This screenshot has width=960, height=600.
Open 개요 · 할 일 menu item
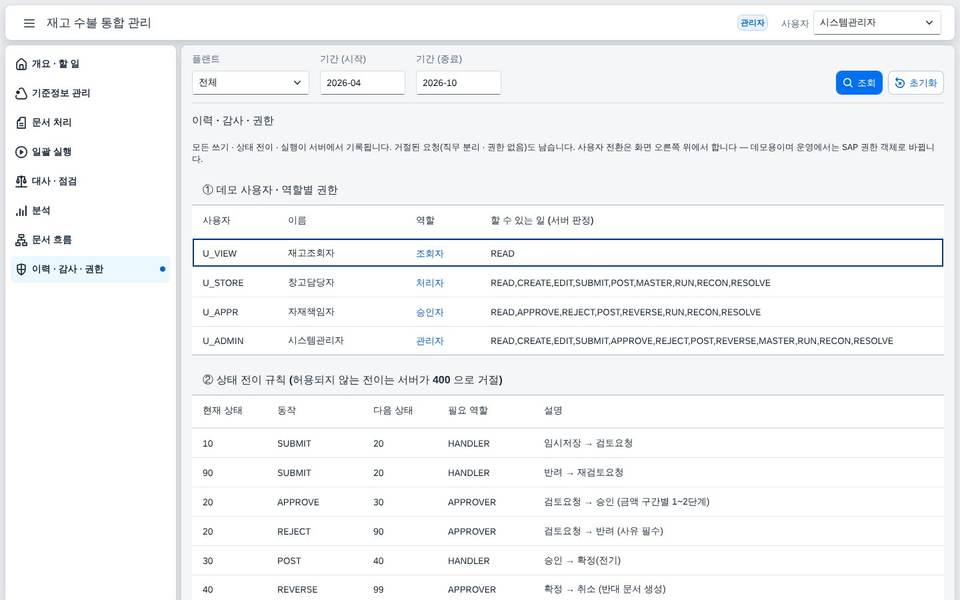(90, 64)
